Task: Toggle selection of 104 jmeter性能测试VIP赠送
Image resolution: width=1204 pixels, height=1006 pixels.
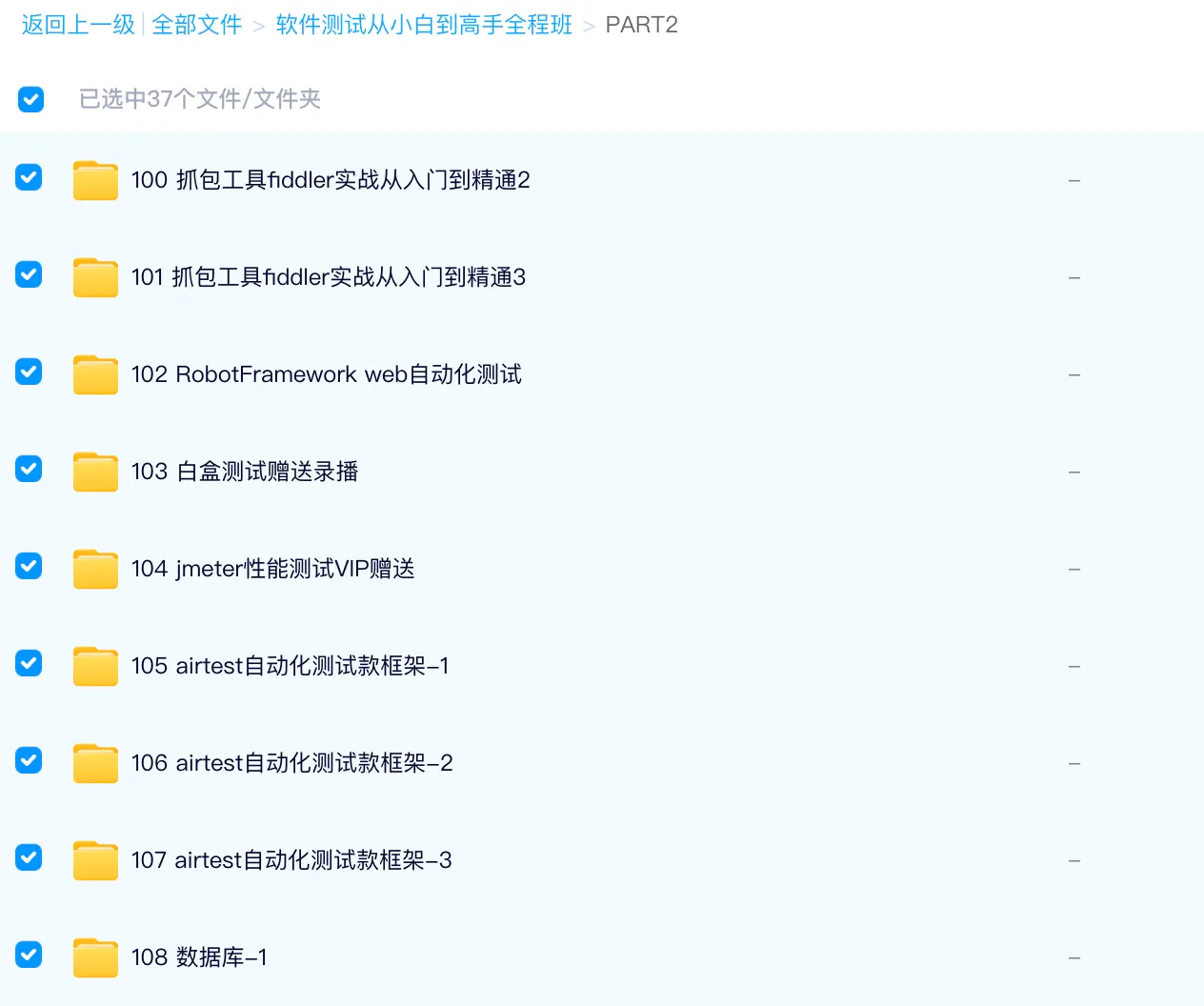Action: click(x=29, y=566)
